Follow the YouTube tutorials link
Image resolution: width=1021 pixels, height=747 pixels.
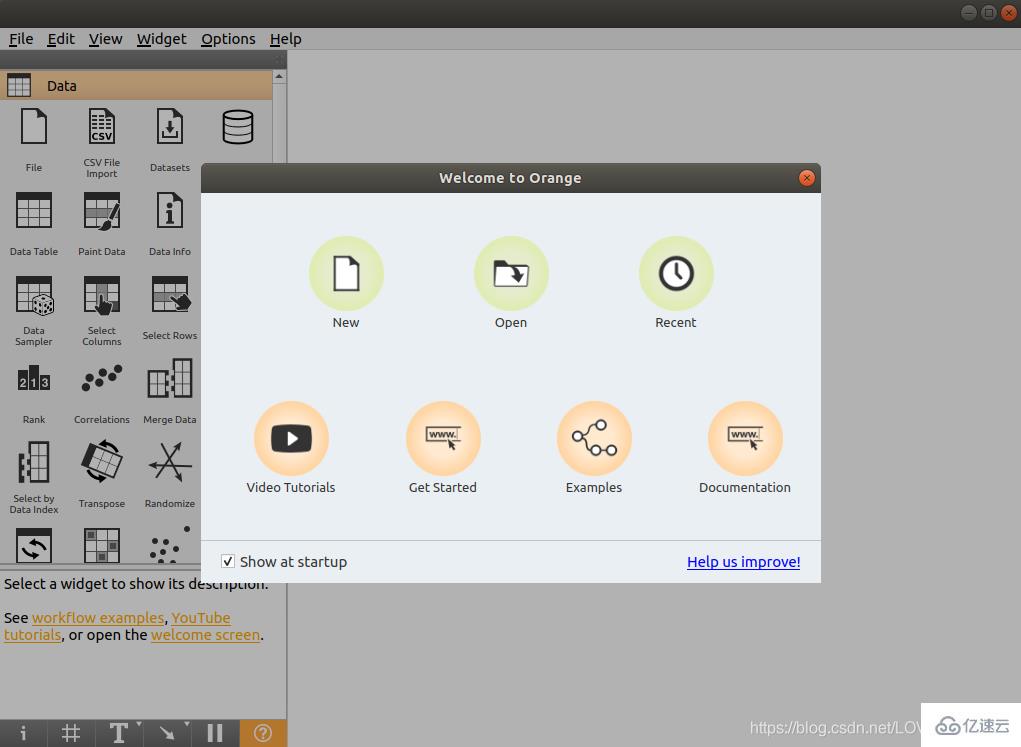point(201,617)
